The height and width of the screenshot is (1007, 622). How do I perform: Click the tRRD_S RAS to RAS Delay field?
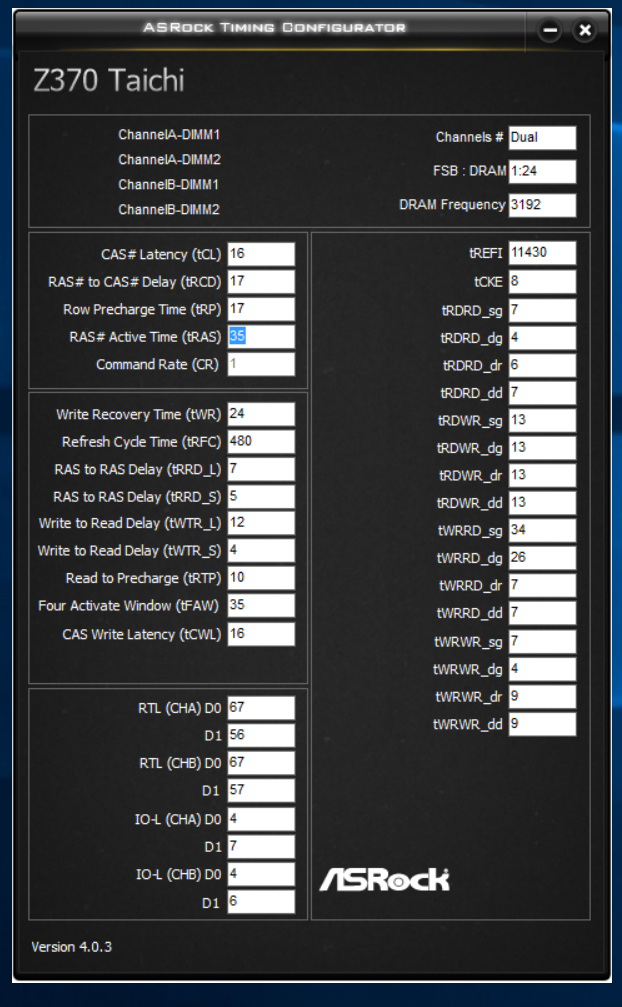tap(261, 497)
